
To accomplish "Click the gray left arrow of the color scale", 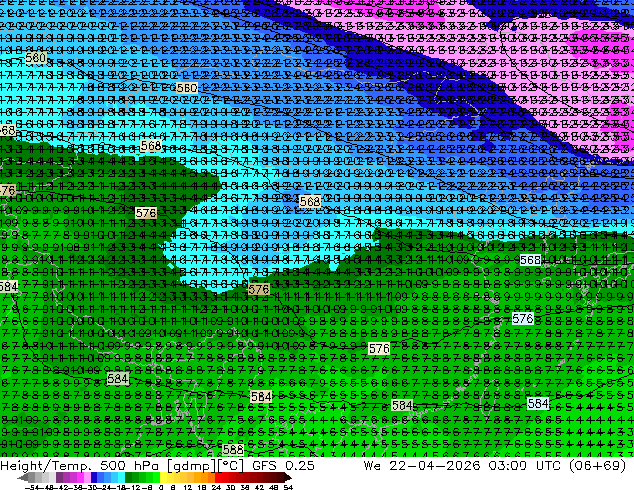I will [23, 478].
